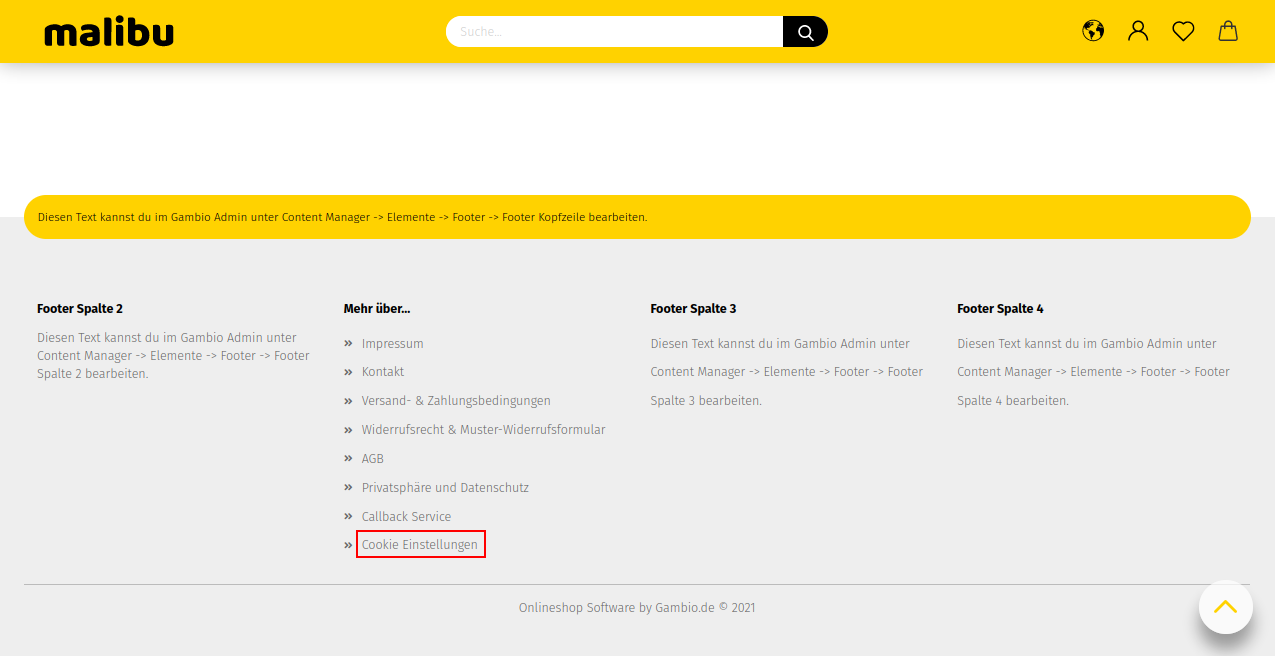Open the Impressum page
Image resolution: width=1275 pixels, height=656 pixels.
tap(392, 343)
